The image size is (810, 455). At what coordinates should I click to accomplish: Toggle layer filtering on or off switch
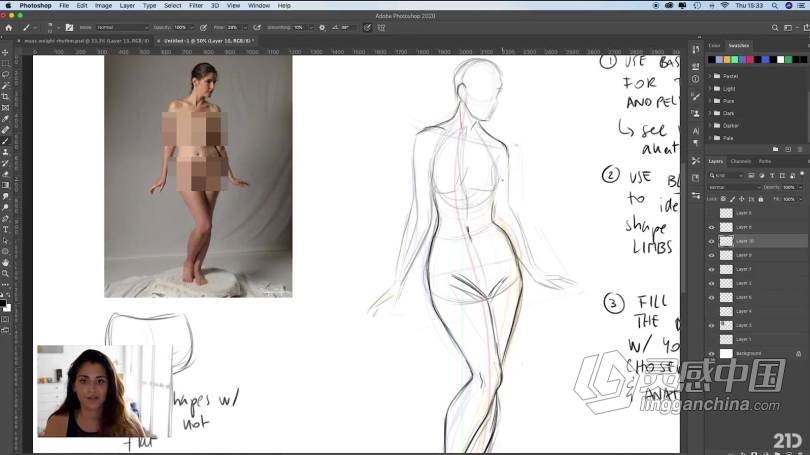(802, 175)
